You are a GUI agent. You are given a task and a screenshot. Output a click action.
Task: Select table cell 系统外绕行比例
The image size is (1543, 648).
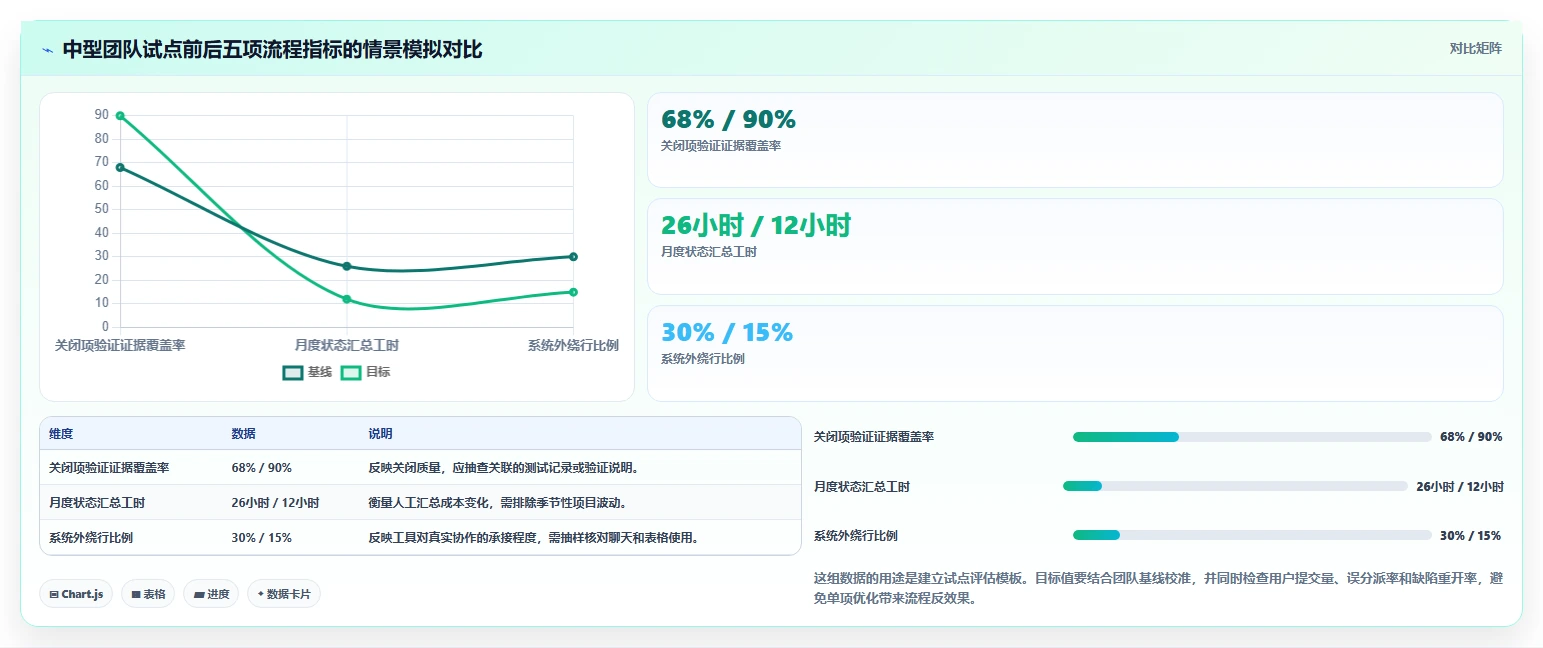91,538
